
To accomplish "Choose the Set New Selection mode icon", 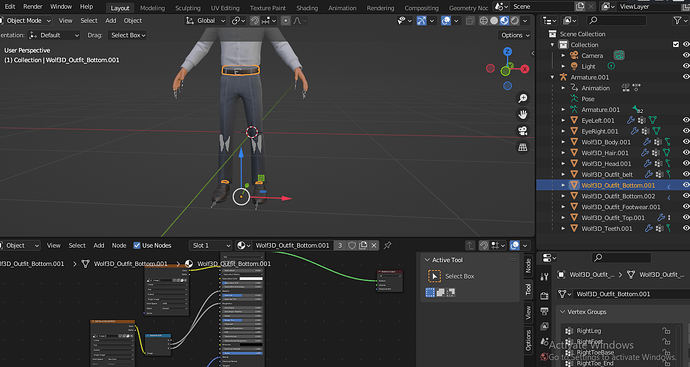I will click(x=430, y=292).
